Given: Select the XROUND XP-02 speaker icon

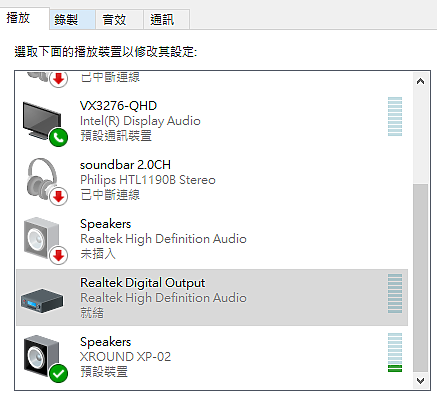Looking at the screenshot, I should [x=42, y=356].
